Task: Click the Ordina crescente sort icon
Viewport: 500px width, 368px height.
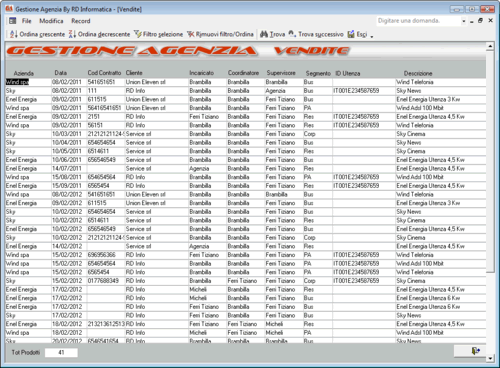Action: (x=13, y=34)
